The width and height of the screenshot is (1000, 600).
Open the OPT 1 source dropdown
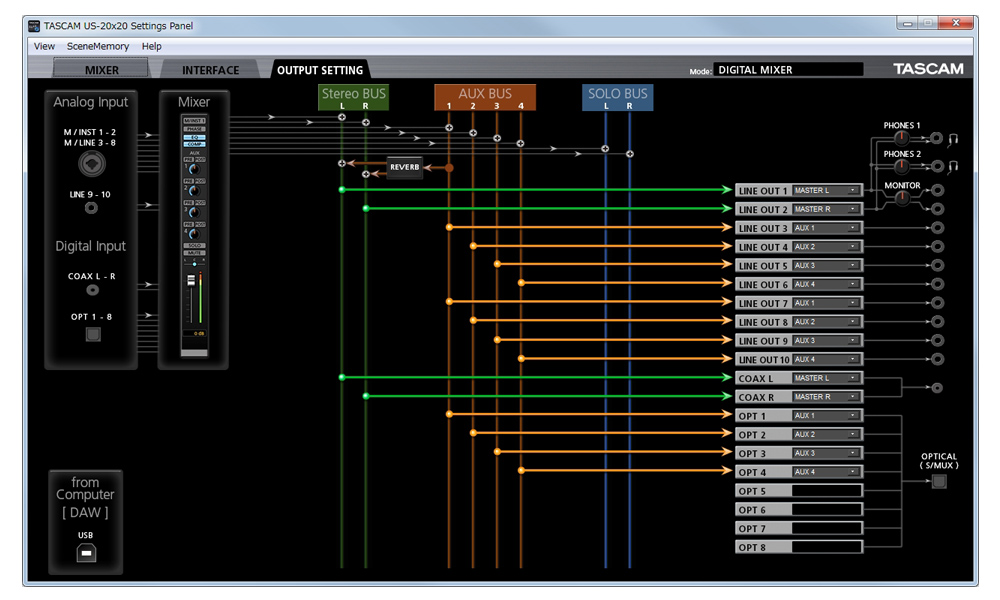(827, 416)
